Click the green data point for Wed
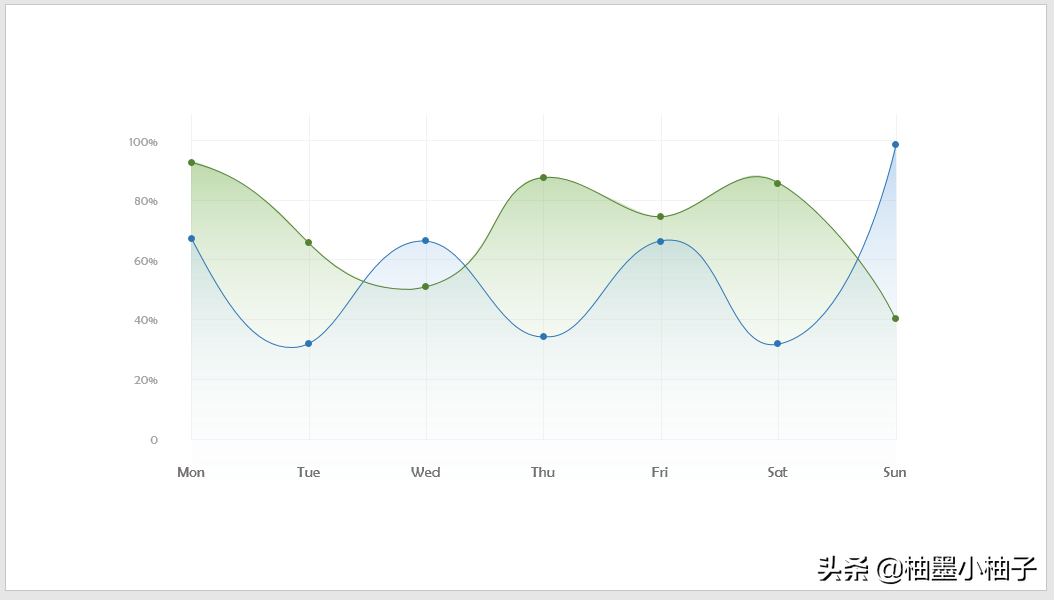The width and height of the screenshot is (1054, 600). 425,286
